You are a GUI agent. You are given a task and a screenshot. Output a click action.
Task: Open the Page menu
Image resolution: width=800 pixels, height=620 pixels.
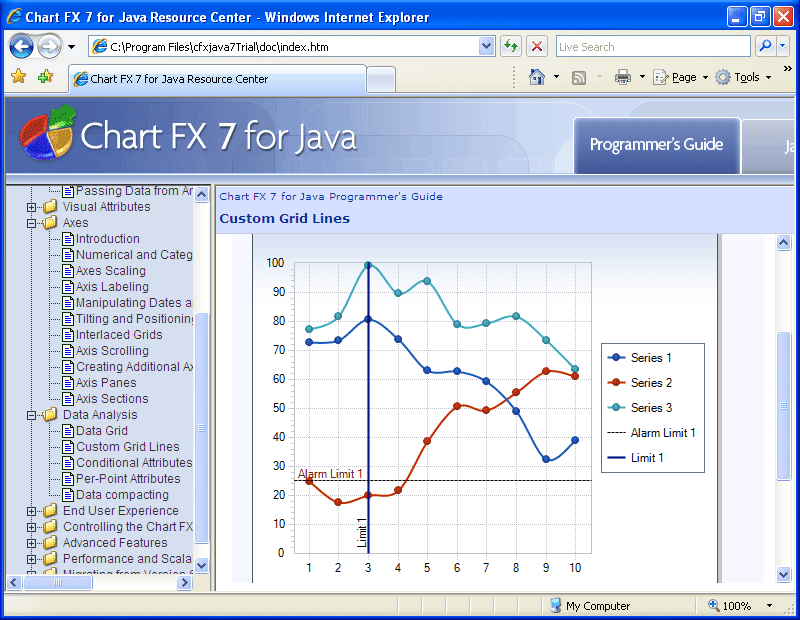click(x=681, y=77)
